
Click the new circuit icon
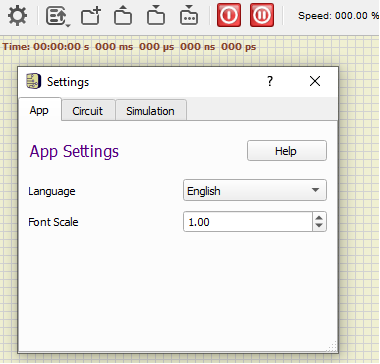[91, 16]
